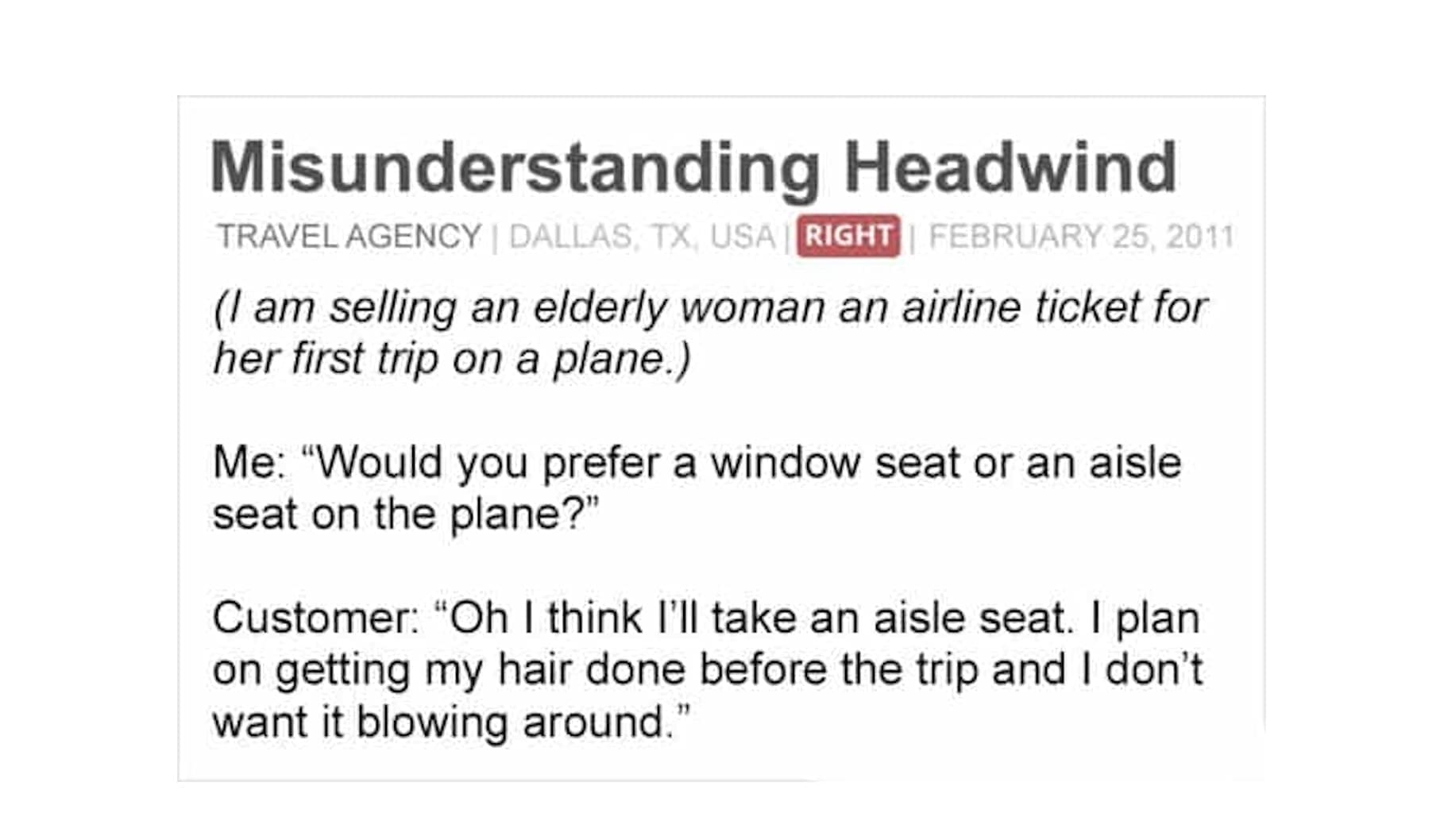Click the FEBRUARY 25, 2011 date
Image resolution: width=1444 pixels, height=840 pixels.
click(1080, 237)
